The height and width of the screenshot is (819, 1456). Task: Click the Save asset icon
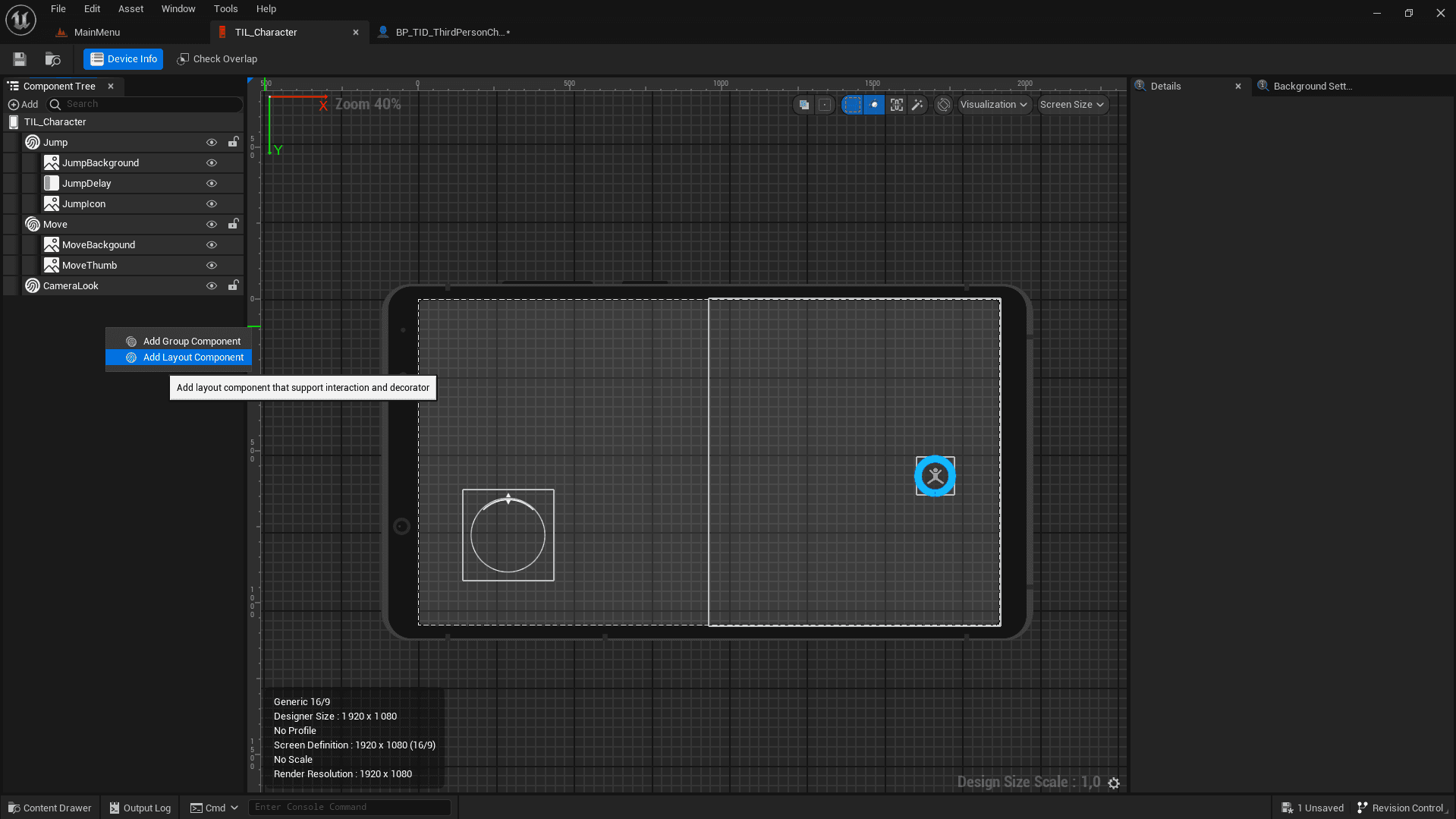pos(20,59)
